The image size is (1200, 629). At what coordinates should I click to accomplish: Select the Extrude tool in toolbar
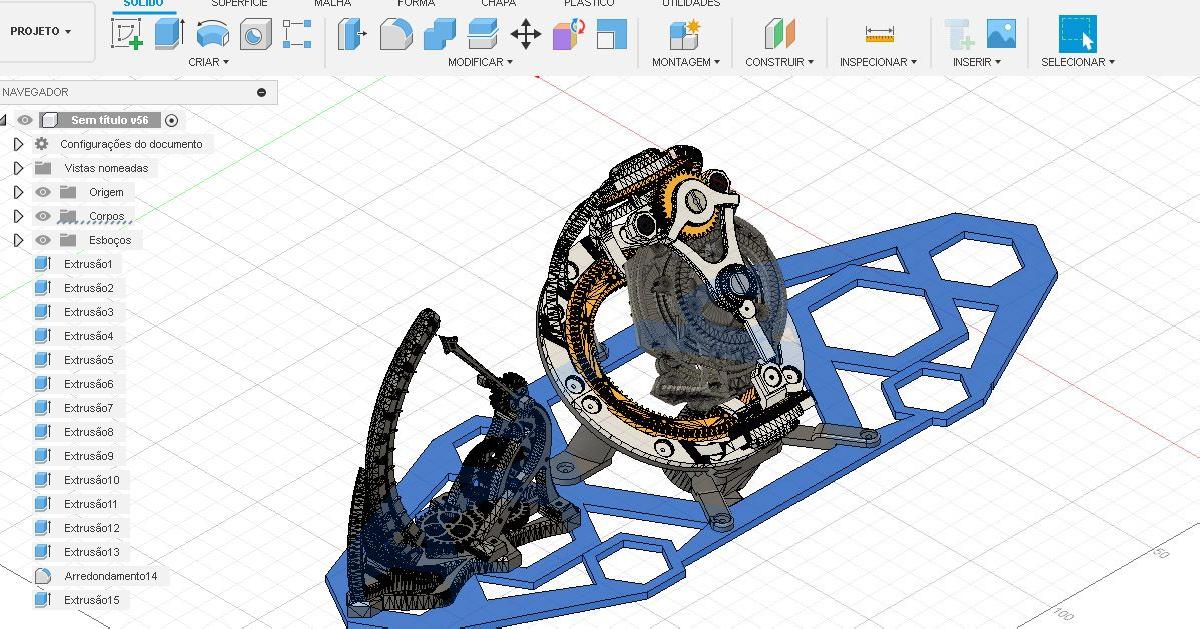tap(169, 34)
